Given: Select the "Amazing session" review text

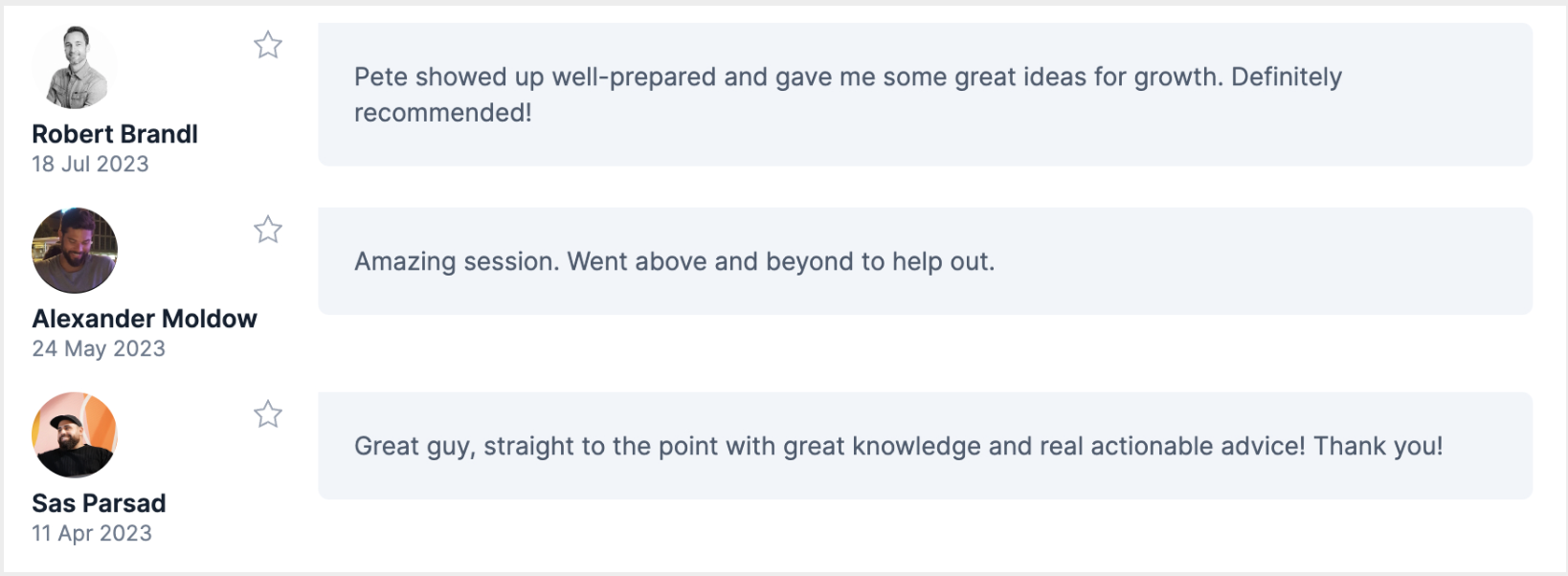Looking at the screenshot, I should click(x=674, y=261).
